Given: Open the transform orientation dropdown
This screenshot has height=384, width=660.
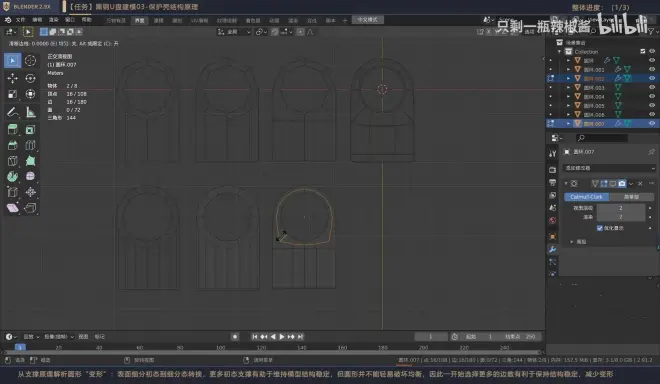Looking at the screenshot, I should 234,32.
